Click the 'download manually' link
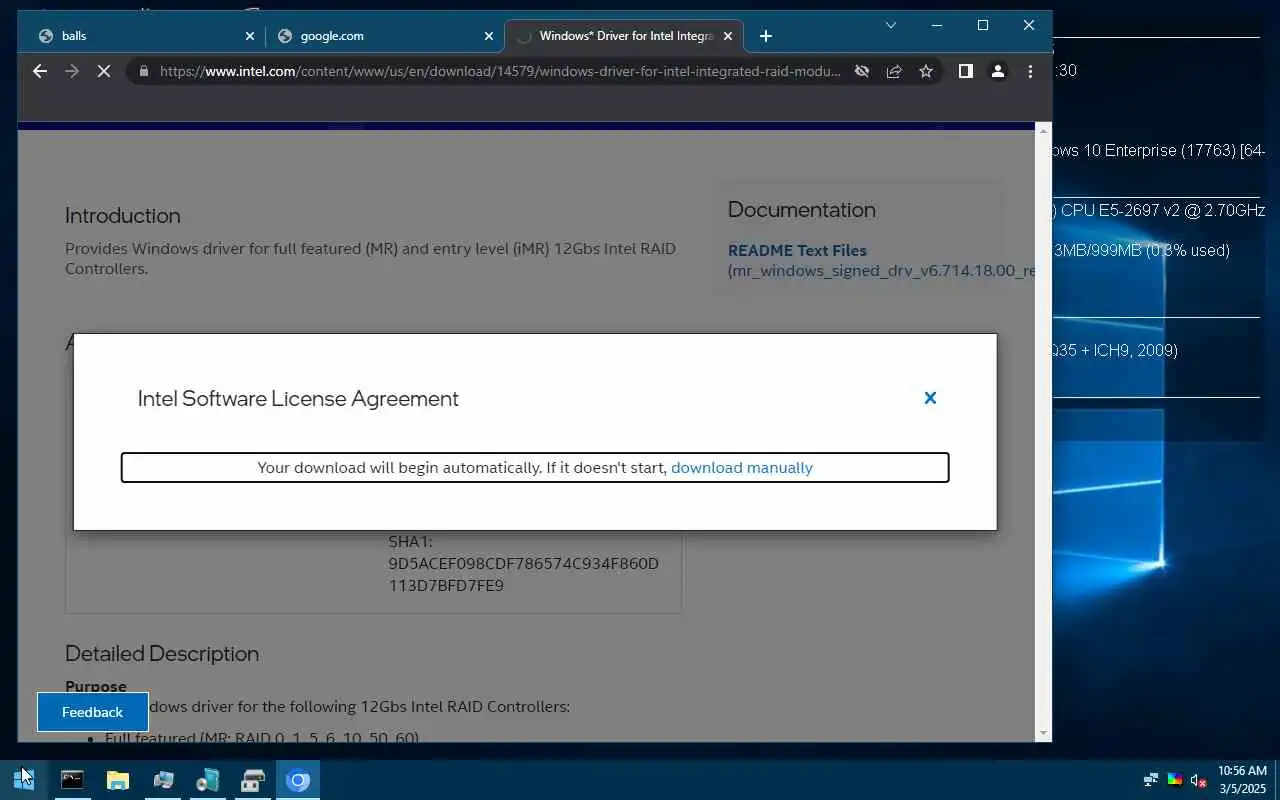This screenshot has width=1280, height=800. point(742,467)
